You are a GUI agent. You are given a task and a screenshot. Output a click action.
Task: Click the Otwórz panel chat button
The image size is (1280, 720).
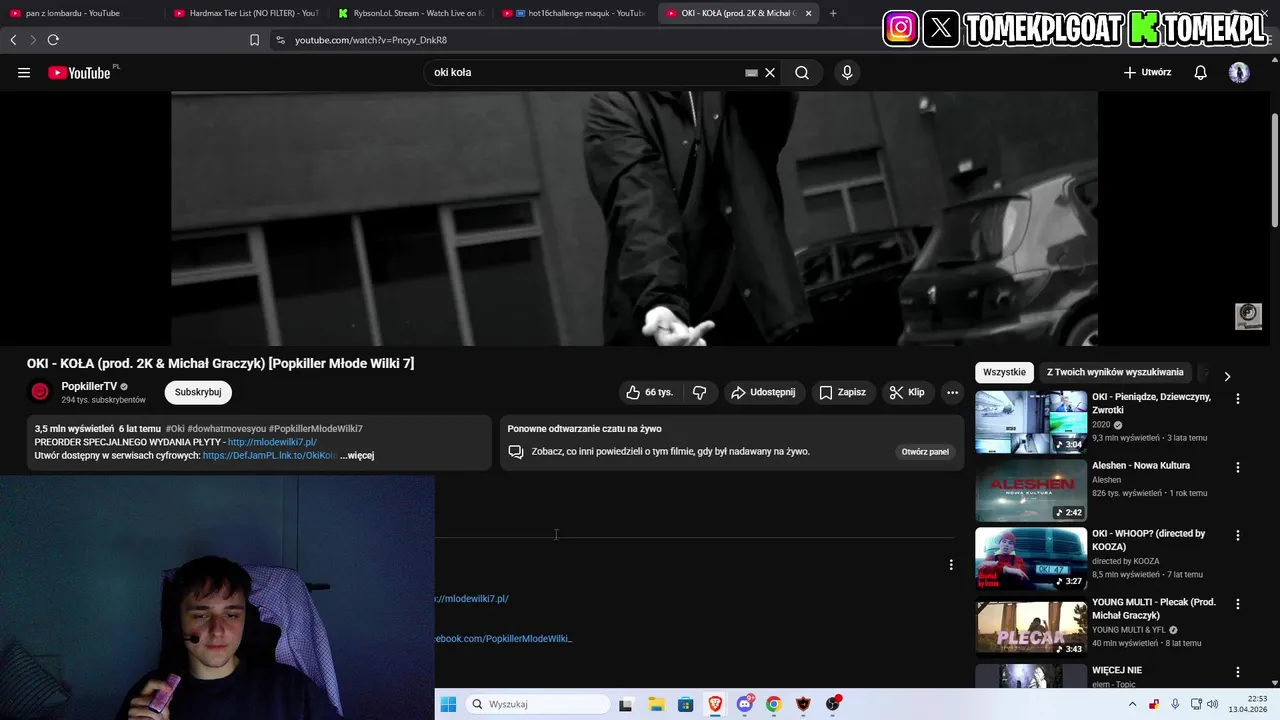pyautogui.click(x=925, y=452)
